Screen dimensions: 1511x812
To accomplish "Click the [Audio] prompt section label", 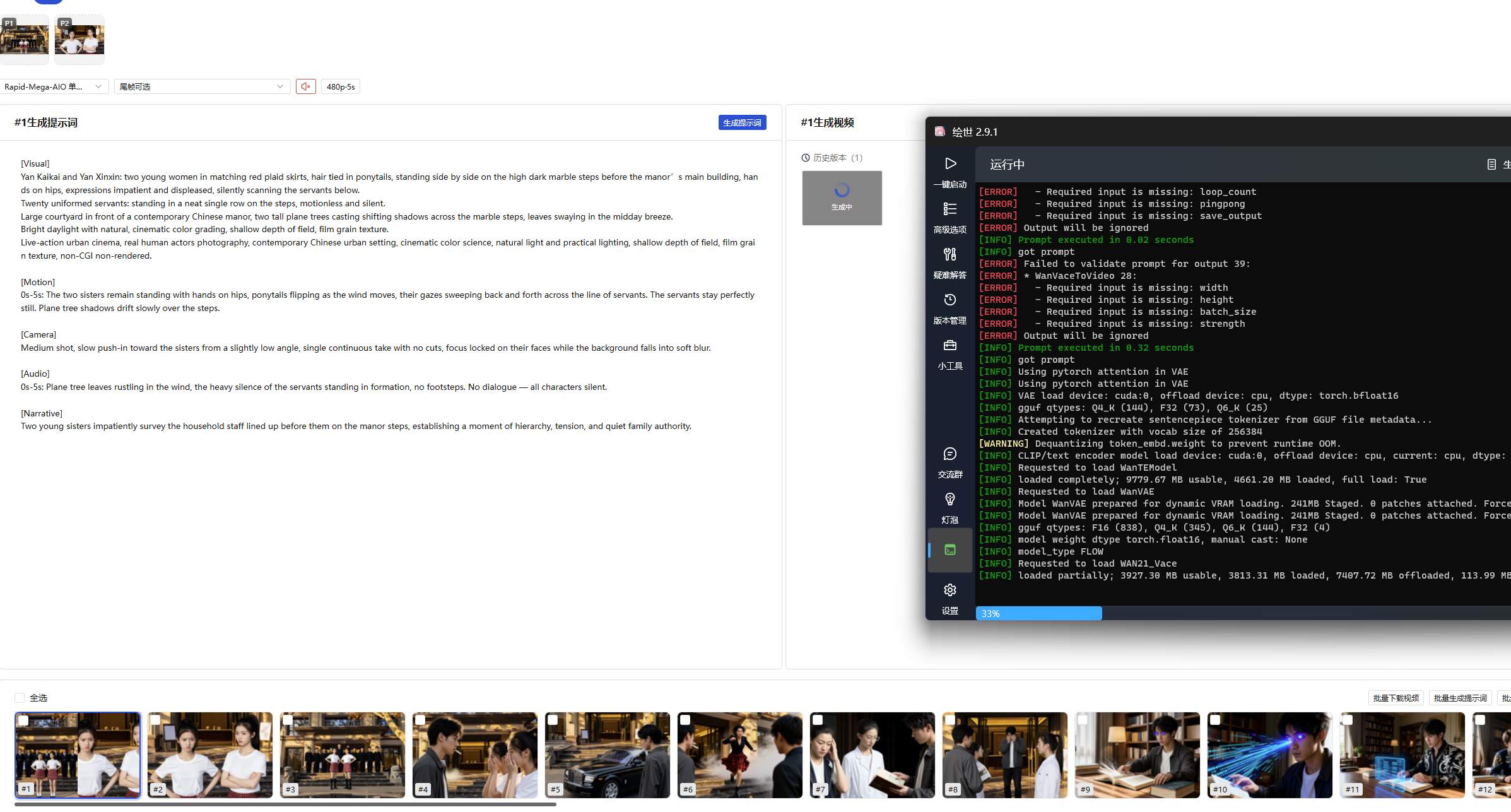I will [35, 374].
